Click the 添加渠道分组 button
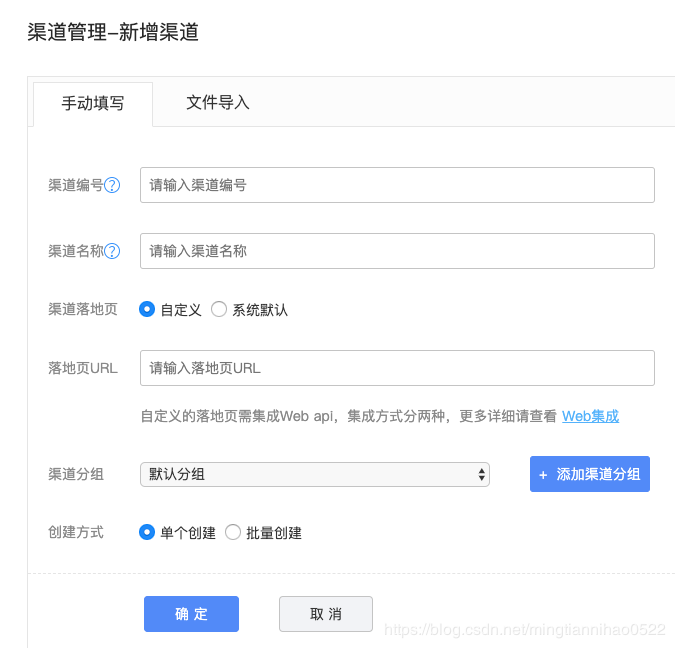 (x=590, y=474)
